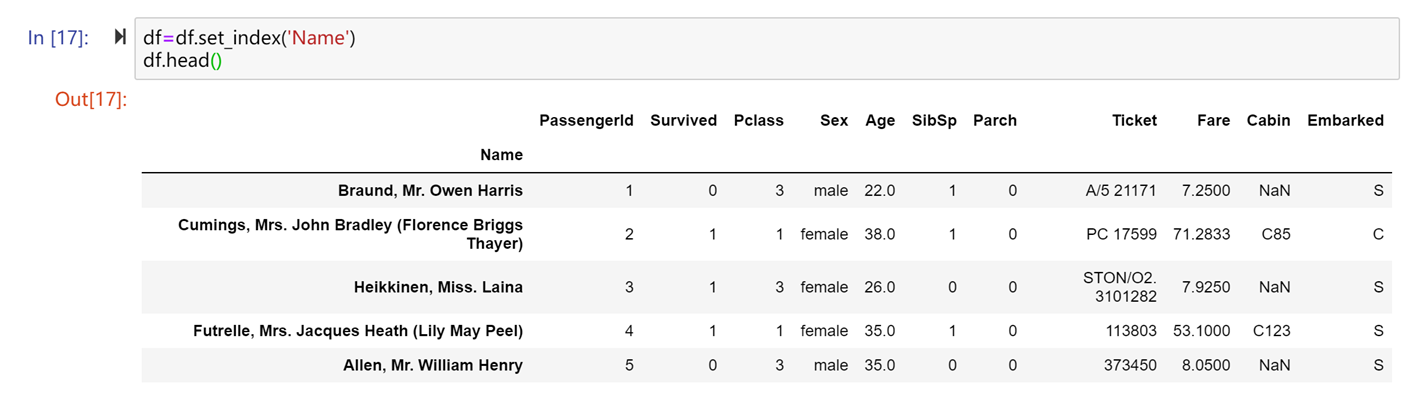Click the Pclass column header
This screenshot has width=1406, height=397.
758,121
